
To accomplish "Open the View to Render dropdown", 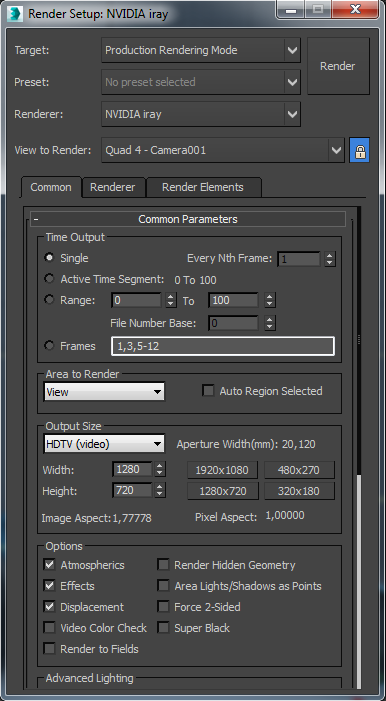I will point(223,150).
